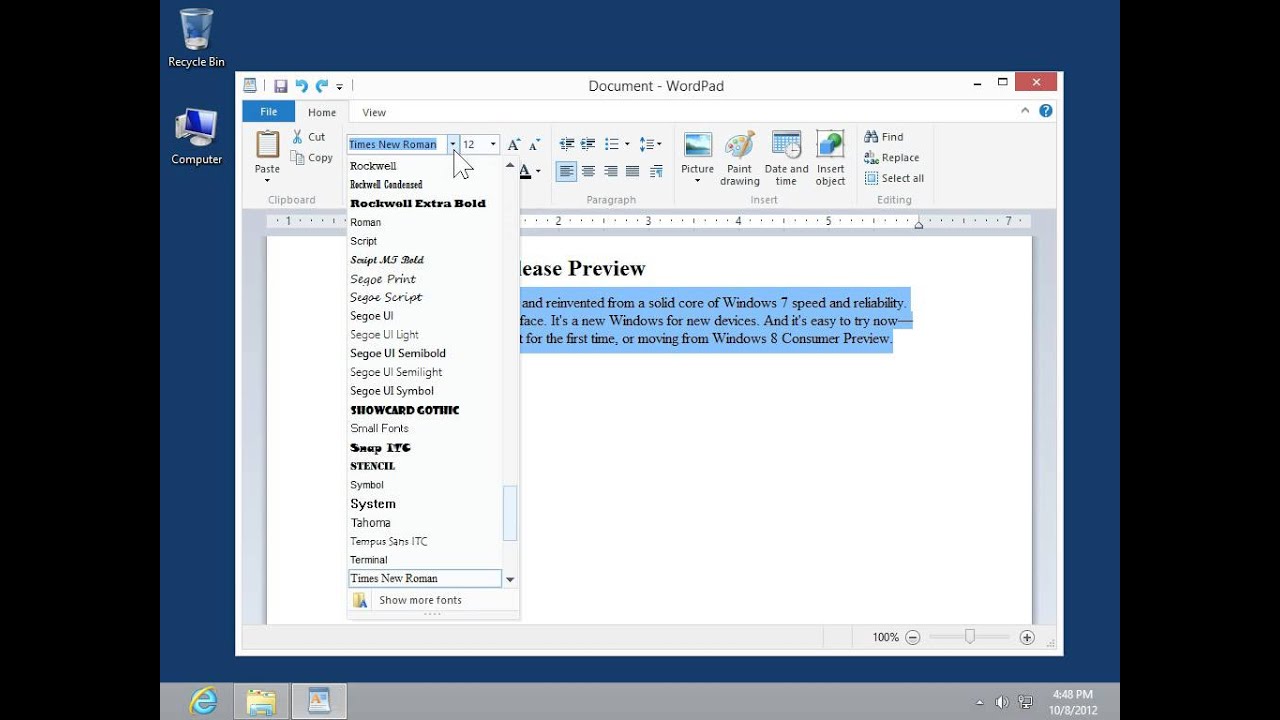This screenshot has height=720, width=1280.
Task: Click the Increase indent icon
Action: [588, 144]
